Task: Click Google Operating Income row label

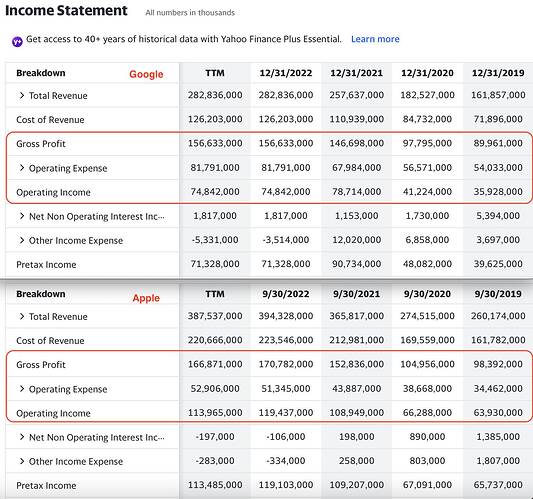Action: (53, 192)
